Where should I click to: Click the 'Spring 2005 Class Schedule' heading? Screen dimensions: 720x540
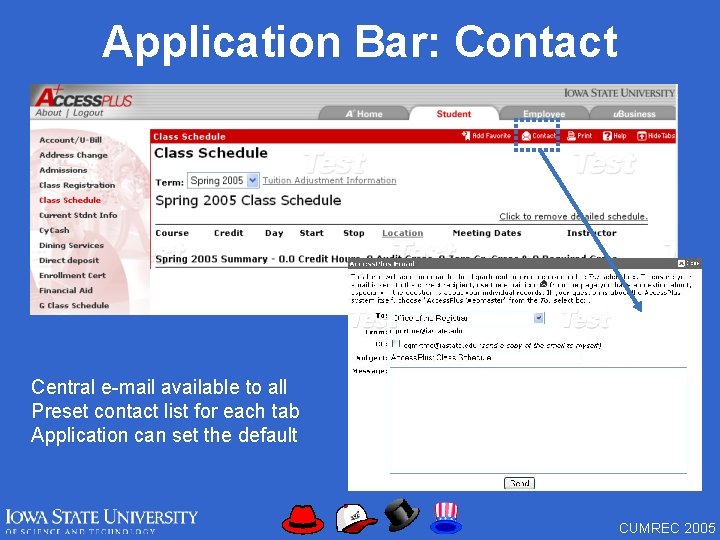tap(248, 201)
